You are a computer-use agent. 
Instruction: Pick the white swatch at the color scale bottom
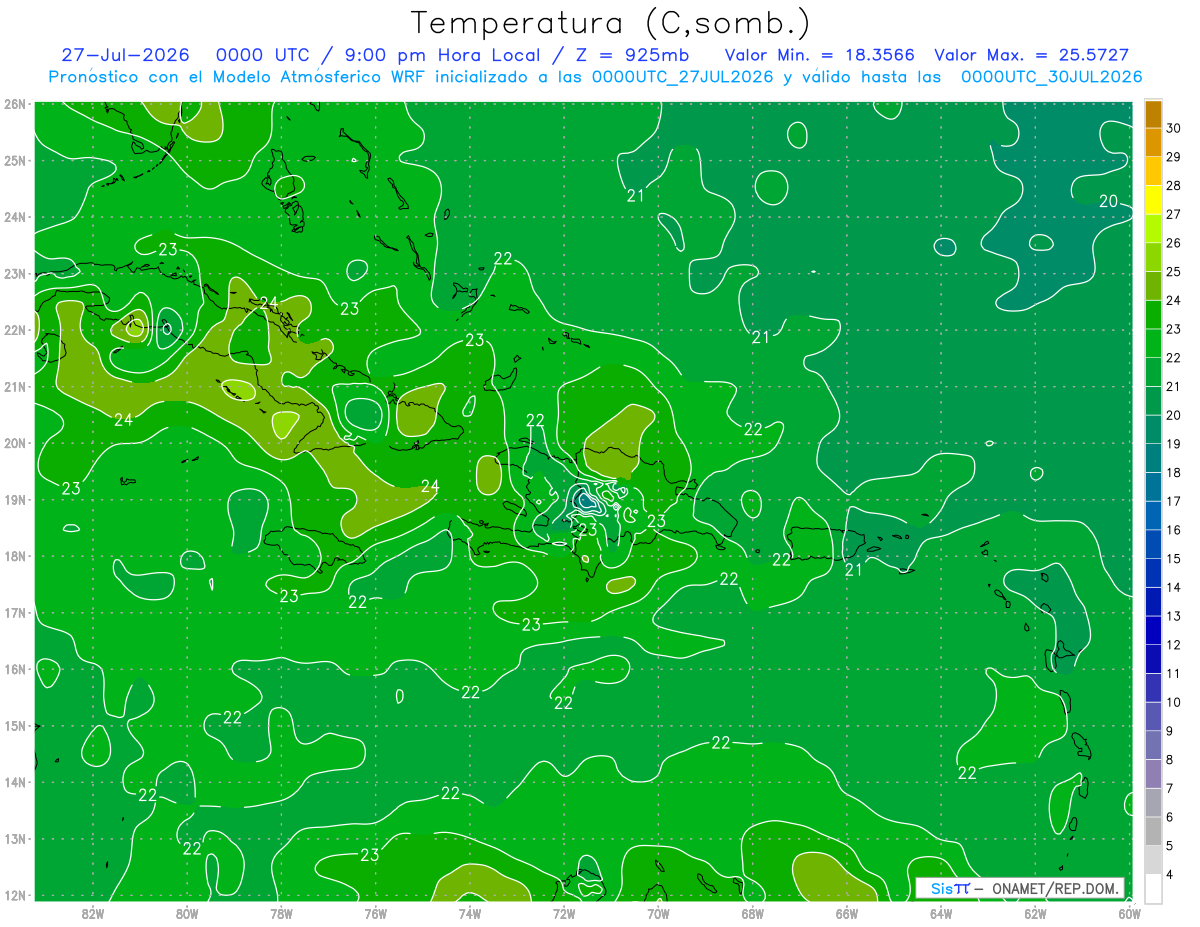click(x=1152, y=888)
